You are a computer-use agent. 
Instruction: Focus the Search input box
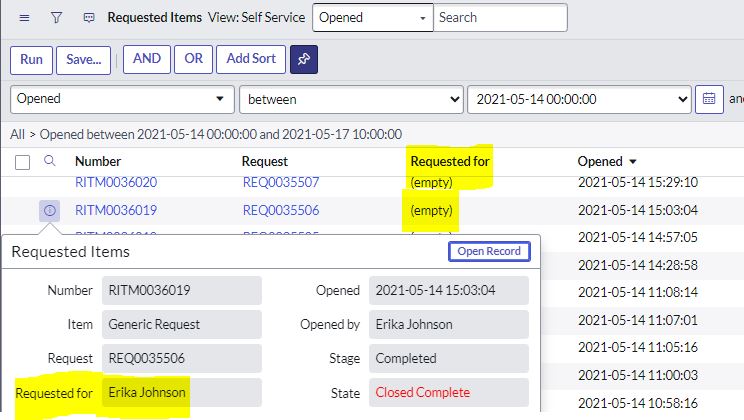click(x=501, y=18)
